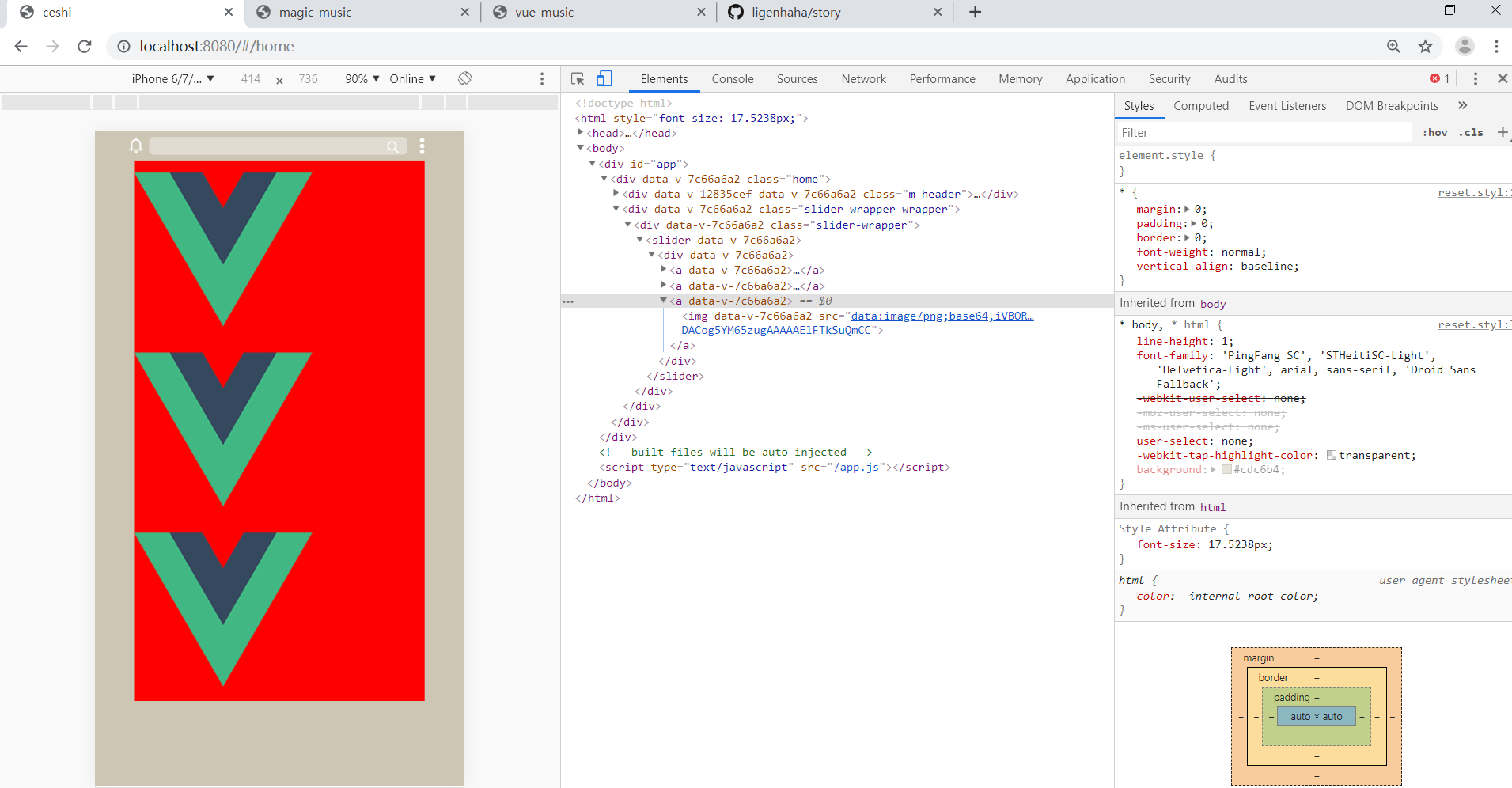Switch to the Network tab
Screen dimensions: 1512x788
(864, 79)
